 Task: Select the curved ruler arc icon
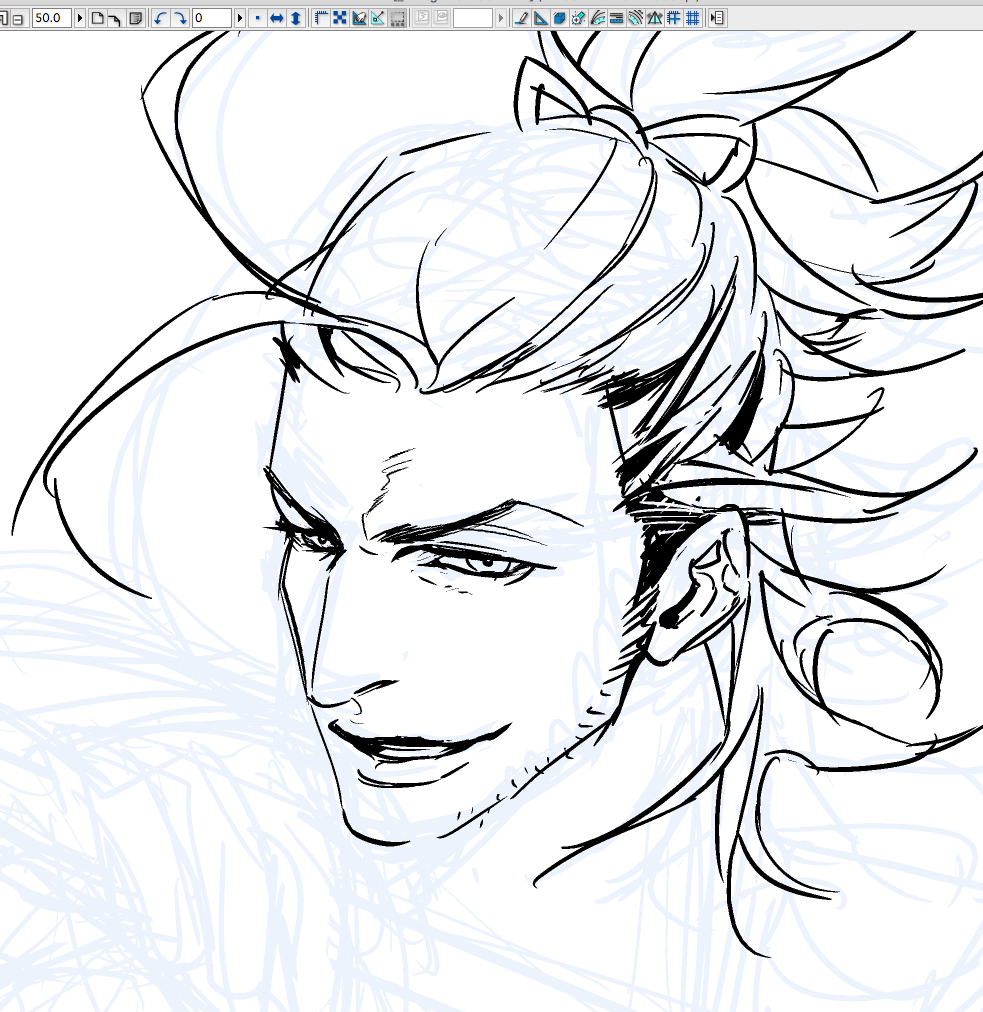click(598, 18)
